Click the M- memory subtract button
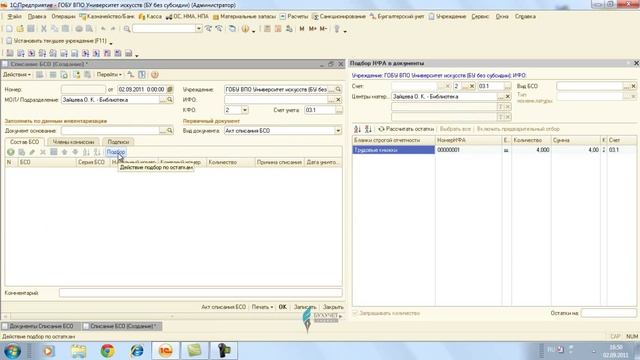 click(x=323, y=29)
